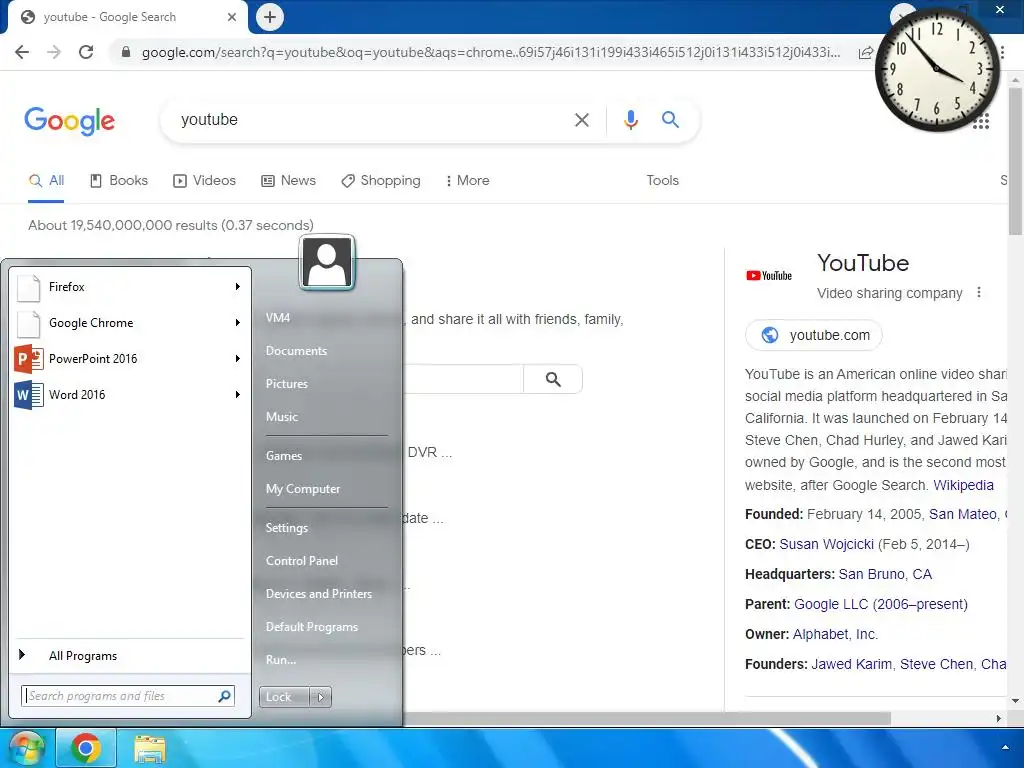Expand Firefox jump list arrow

pyautogui.click(x=238, y=287)
